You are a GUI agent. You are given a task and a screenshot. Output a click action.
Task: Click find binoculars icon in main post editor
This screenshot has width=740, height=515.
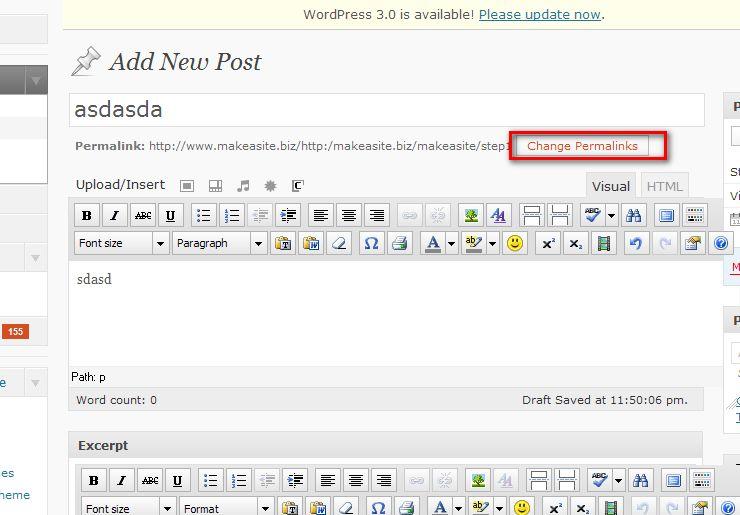click(x=633, y=215)
